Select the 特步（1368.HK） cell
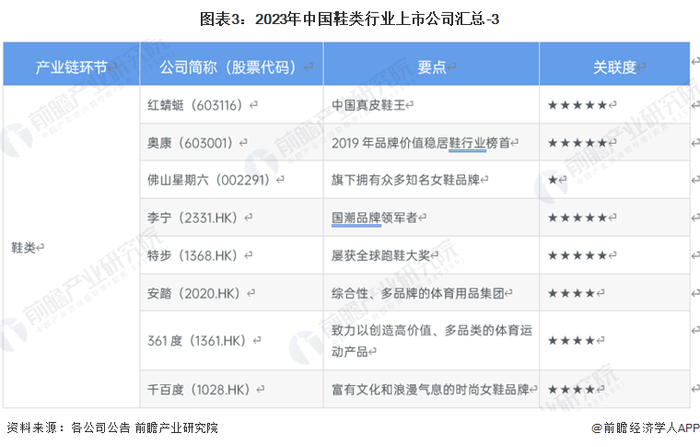 (231, 255)
